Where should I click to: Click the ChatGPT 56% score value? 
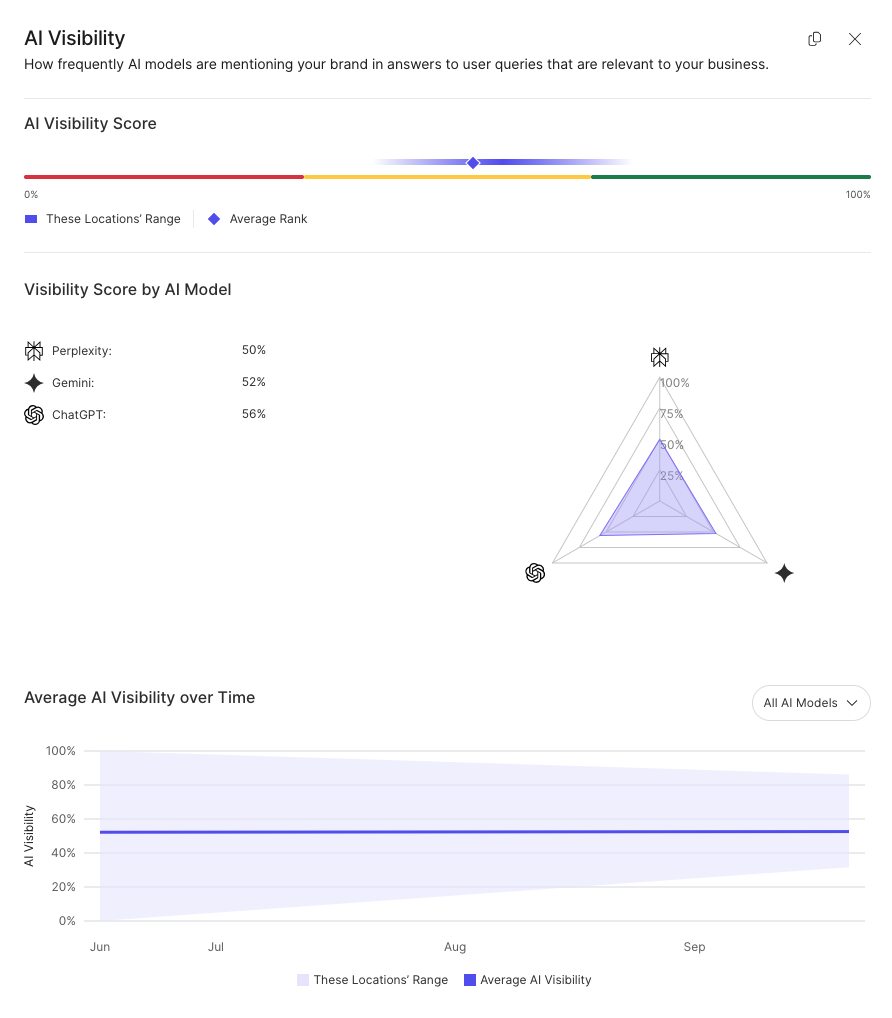(x=253, y=414)
